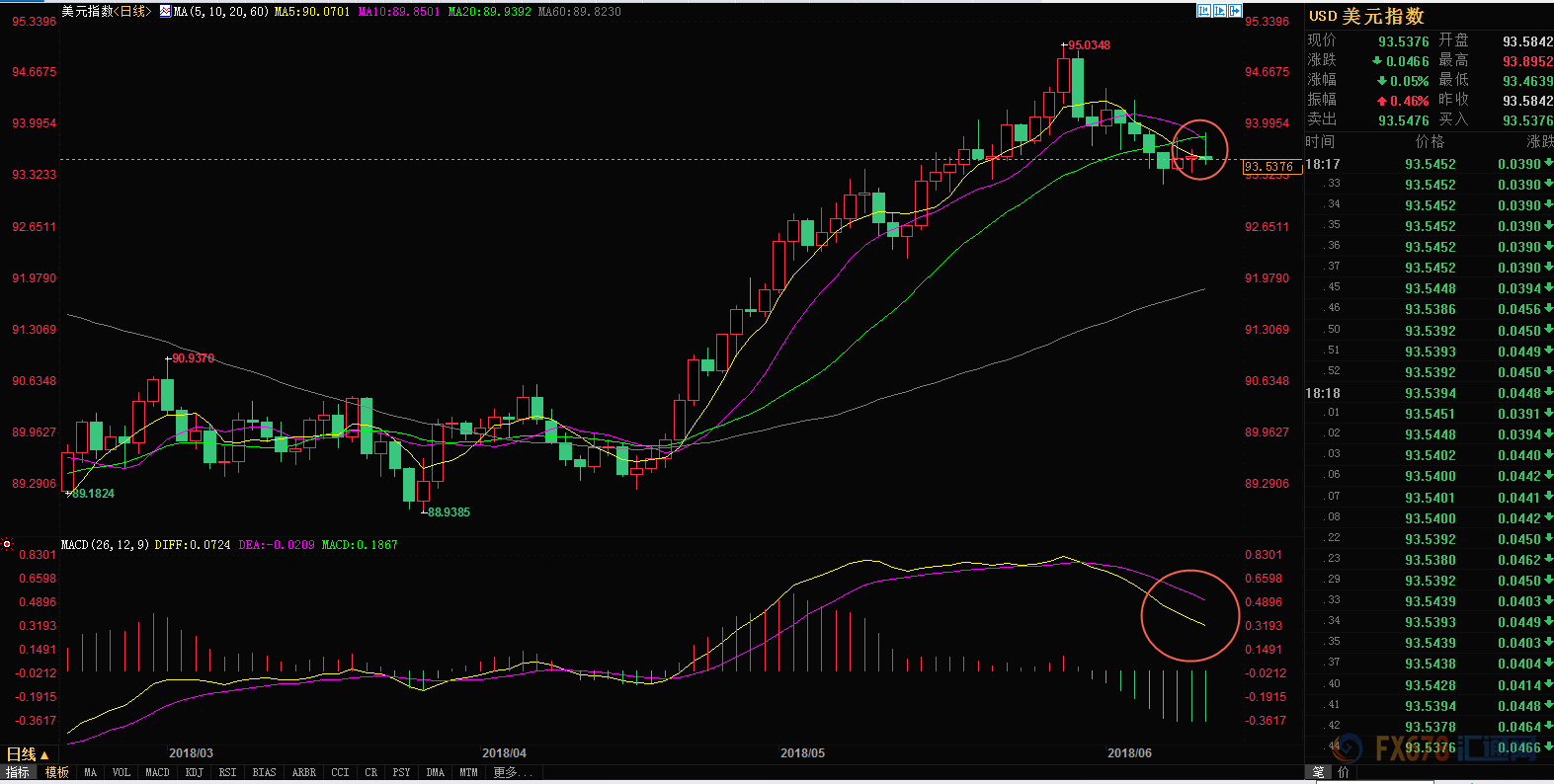Click the 美元指数<日线> chart title
The width and height of the screenshot is (1554, 784).
[107, 12]
